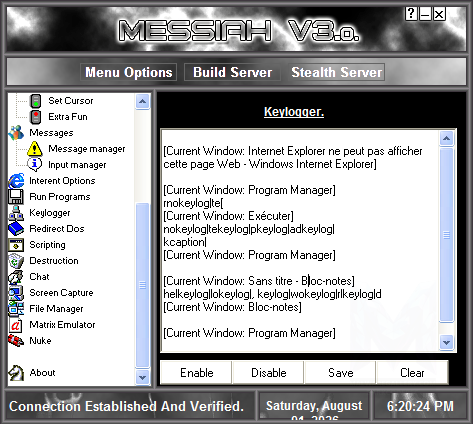Click the Disable keylogger button
Screen dimensions: 473x424
tap(268, 373)
